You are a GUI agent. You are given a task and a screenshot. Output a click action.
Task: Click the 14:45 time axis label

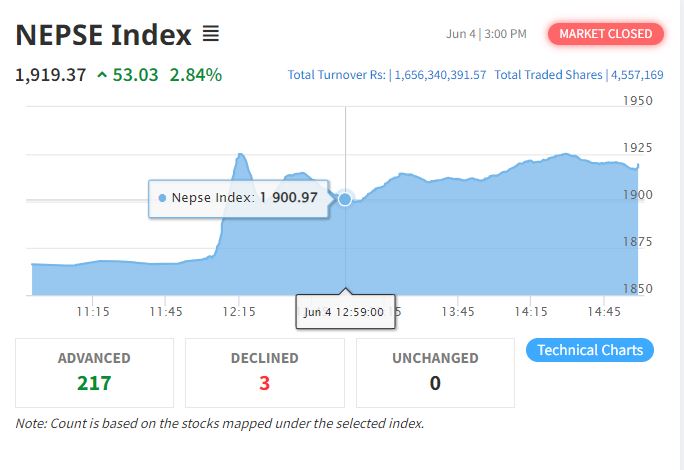(604, 312)
